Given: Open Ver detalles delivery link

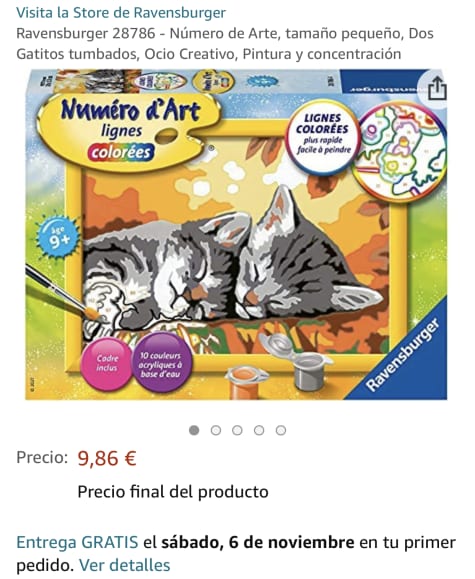Looking at the screenshot, I should click(x=124, y=565).
